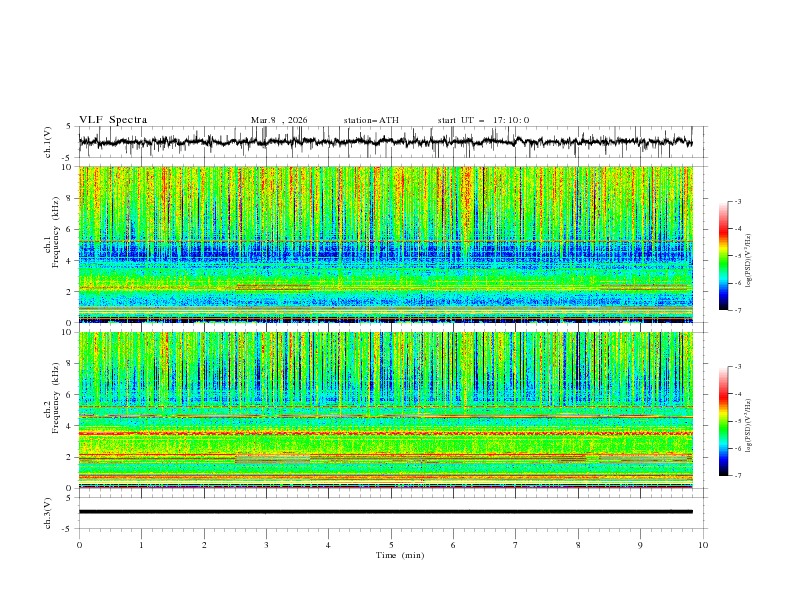Click the ch.3 flat black voltage trace
The width and height of the screenshot is (792, 612).
coord(385,512)
